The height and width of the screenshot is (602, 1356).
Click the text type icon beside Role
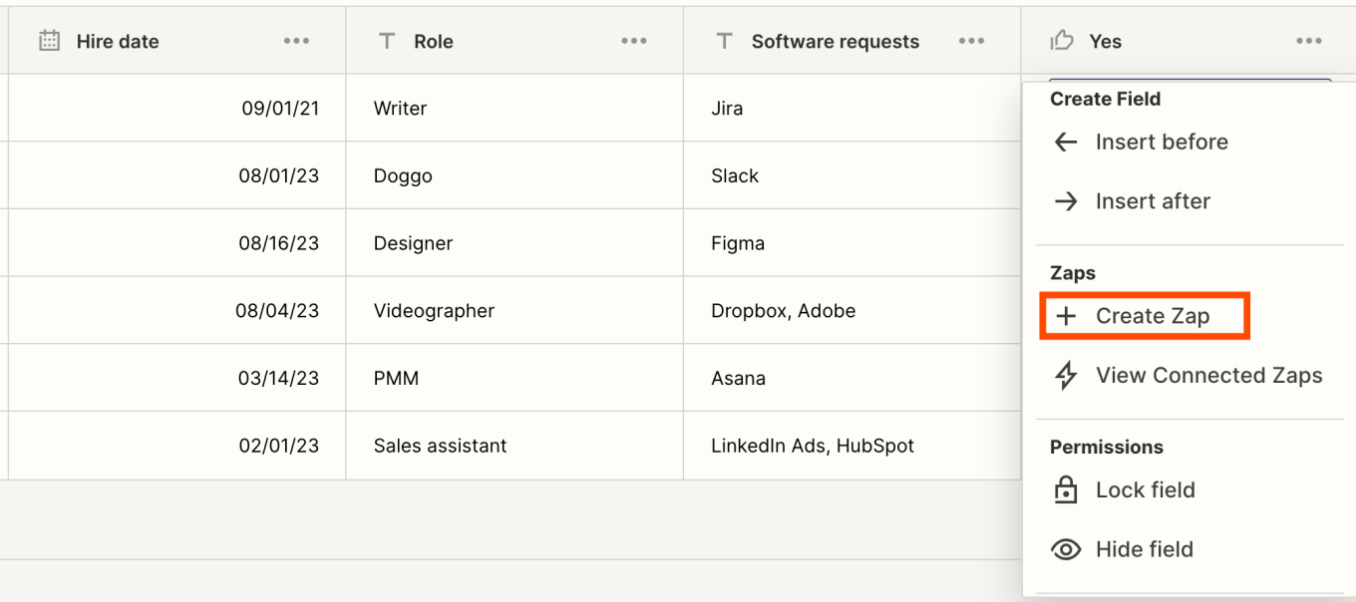(387, 41)
